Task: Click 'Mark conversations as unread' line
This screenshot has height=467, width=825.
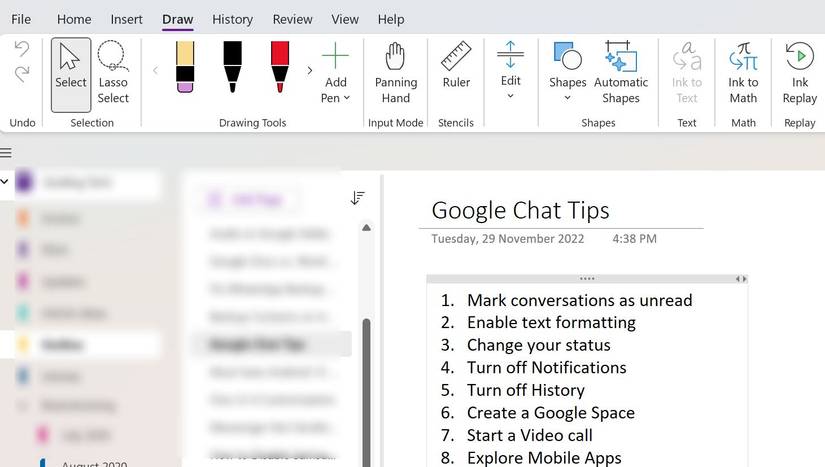Action: click(x=580, y=300)
